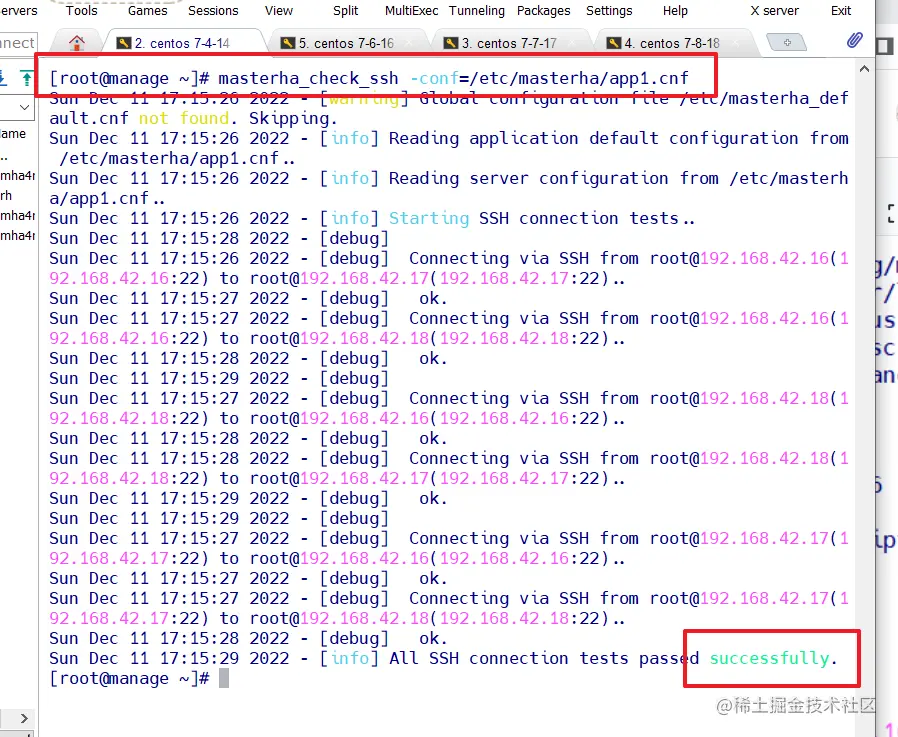Select the '..' parent folder entry

pos(4,155)
